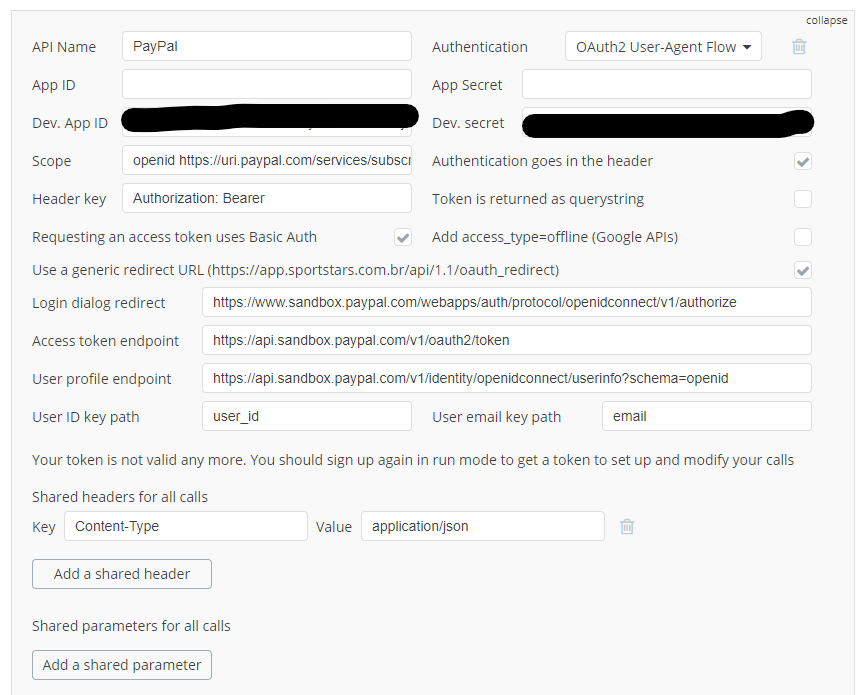Click the Login dialog redirect label
859x695 pixels.
(99, 303)
